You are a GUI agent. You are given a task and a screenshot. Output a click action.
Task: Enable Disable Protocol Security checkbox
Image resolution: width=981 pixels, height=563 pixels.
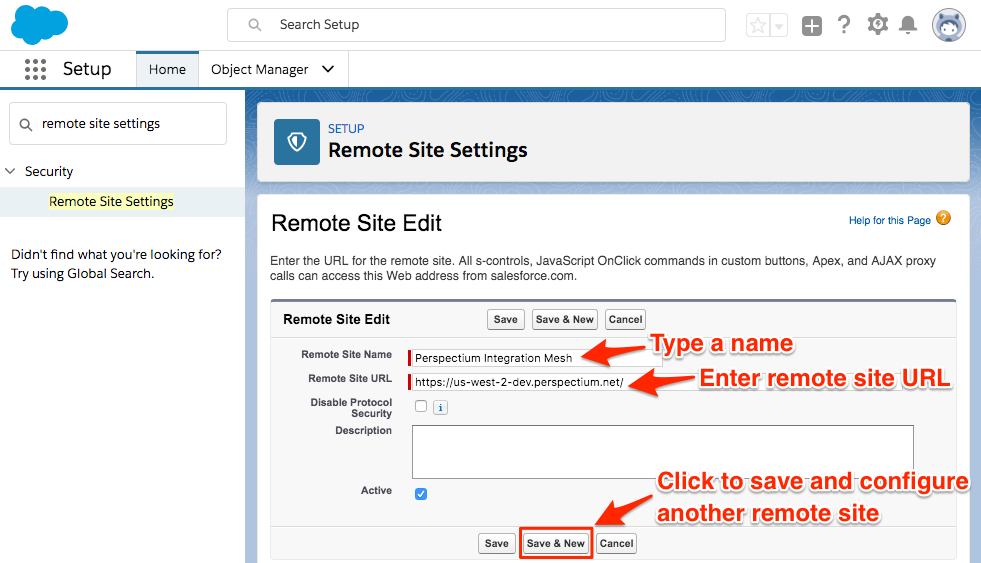(421, 406)
